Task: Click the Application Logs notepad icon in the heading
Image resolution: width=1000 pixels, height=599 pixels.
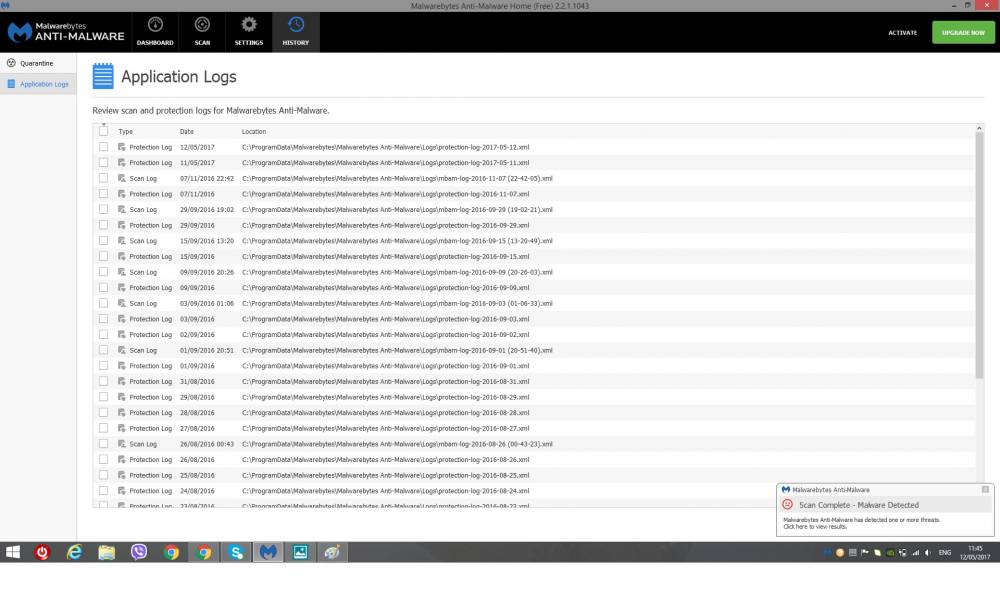Action: point(103,76)
